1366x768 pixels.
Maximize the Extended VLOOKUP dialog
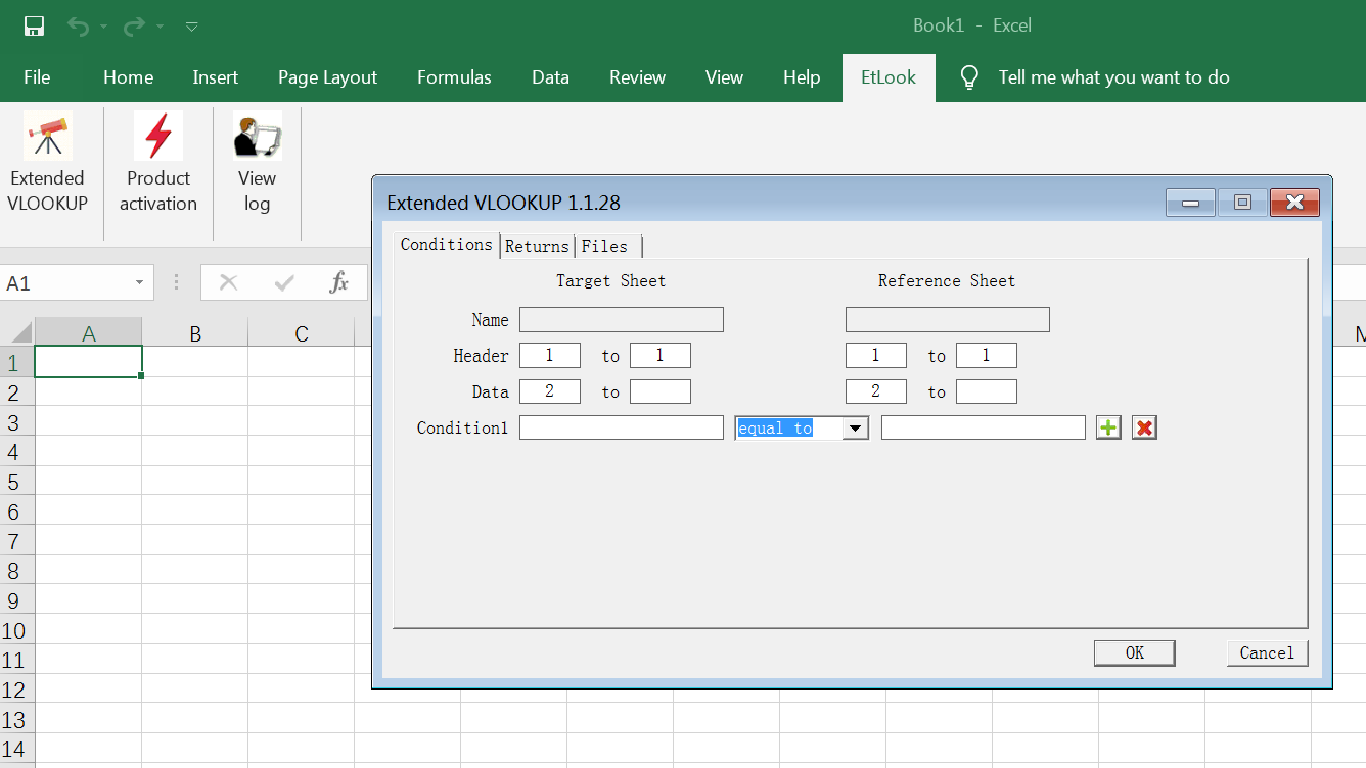click(x=1242, y=202)
